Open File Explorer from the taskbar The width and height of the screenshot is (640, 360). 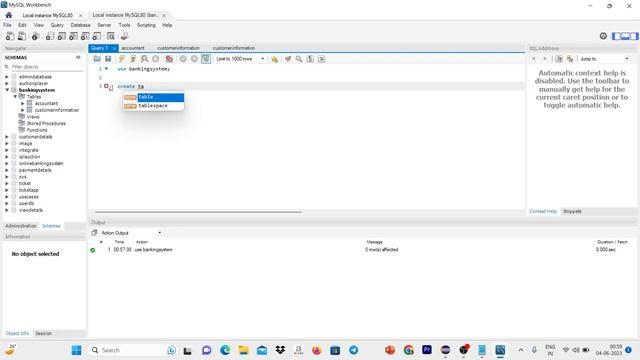coord(244,350)
